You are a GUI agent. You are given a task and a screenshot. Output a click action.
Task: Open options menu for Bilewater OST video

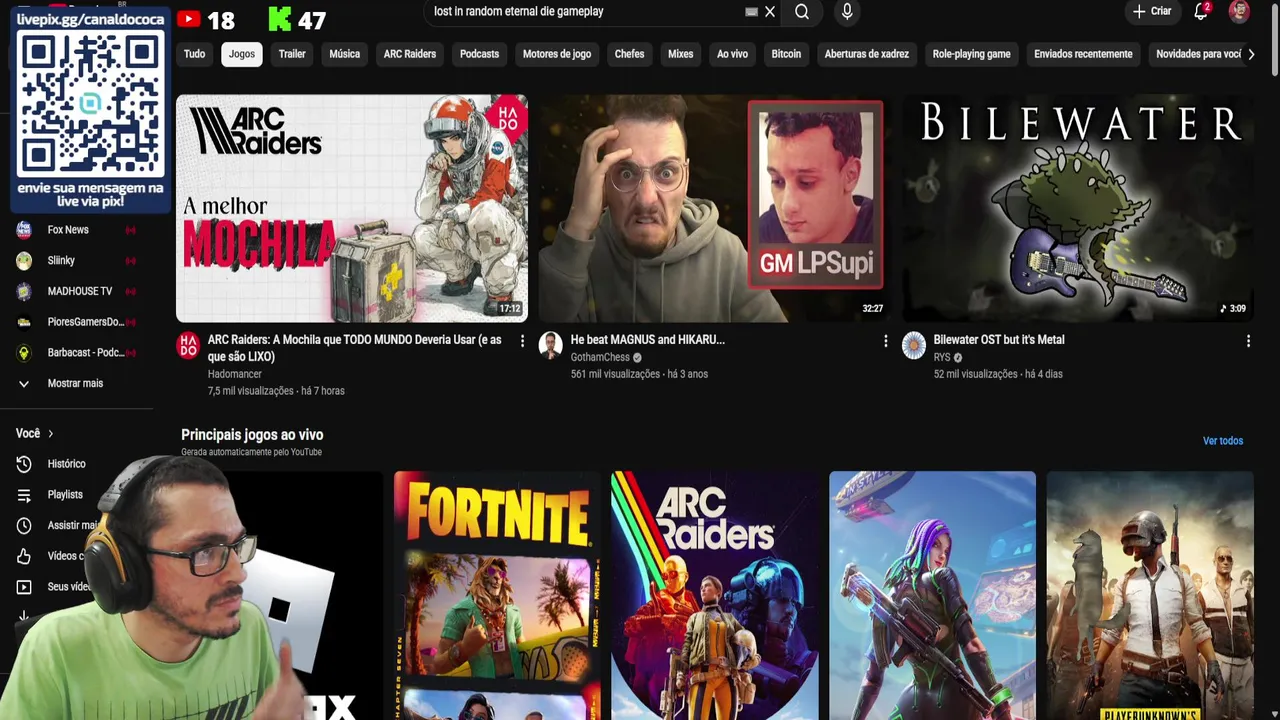point(1248,341)
